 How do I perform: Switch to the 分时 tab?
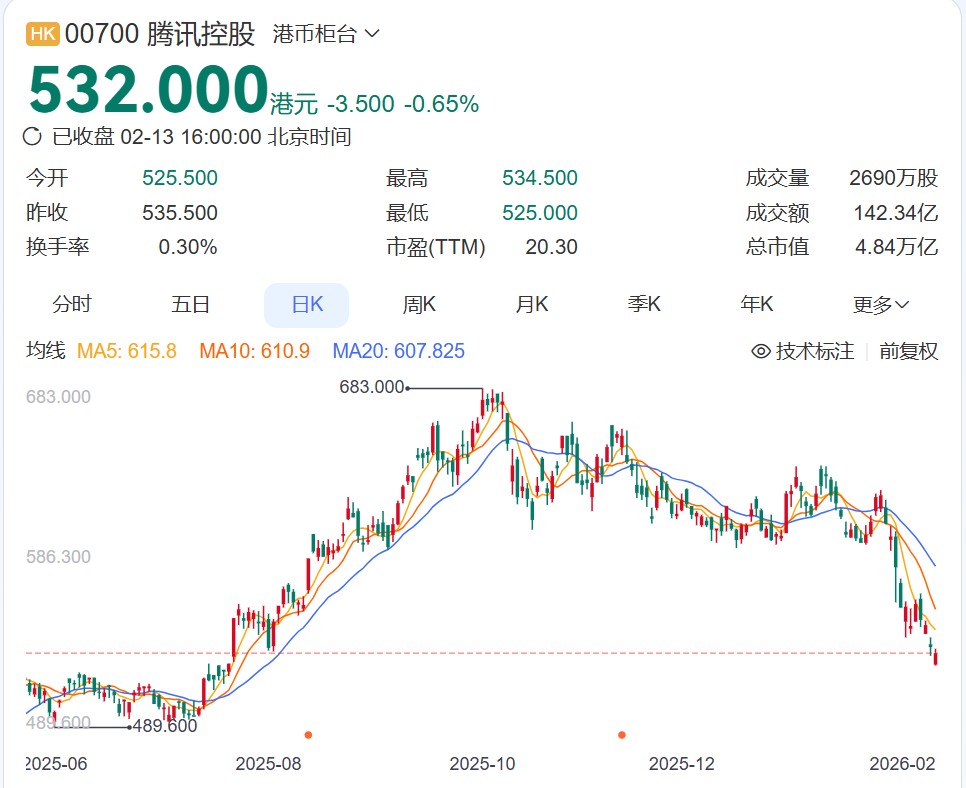72,304
